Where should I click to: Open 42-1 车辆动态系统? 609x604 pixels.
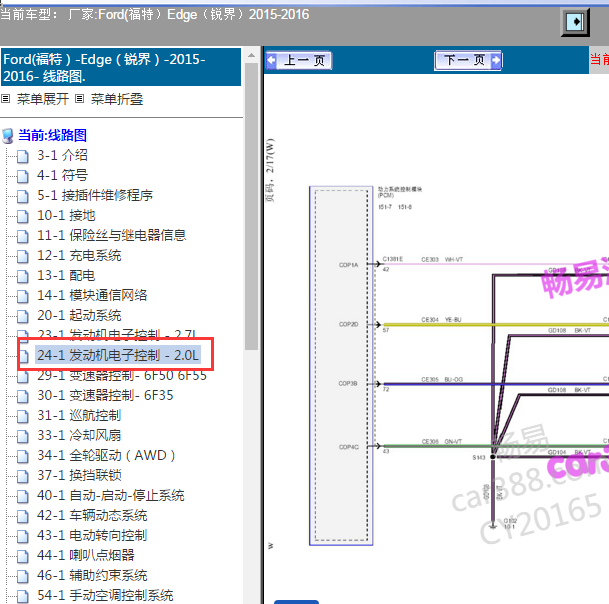coord(92,515)
